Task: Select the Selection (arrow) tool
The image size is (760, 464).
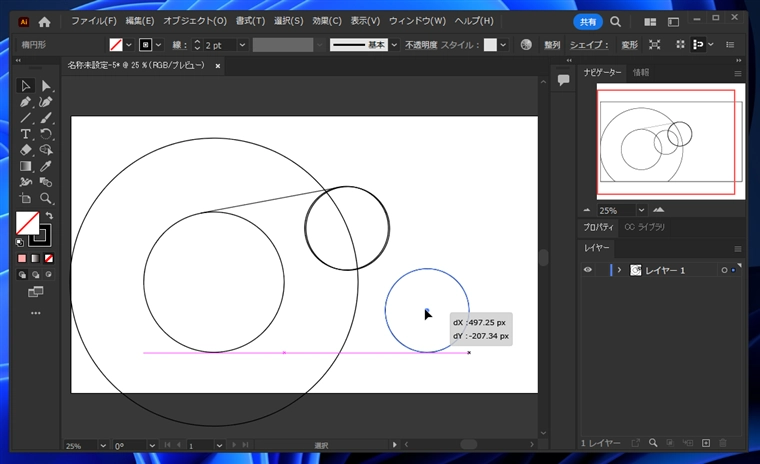Action: point(25,86)
